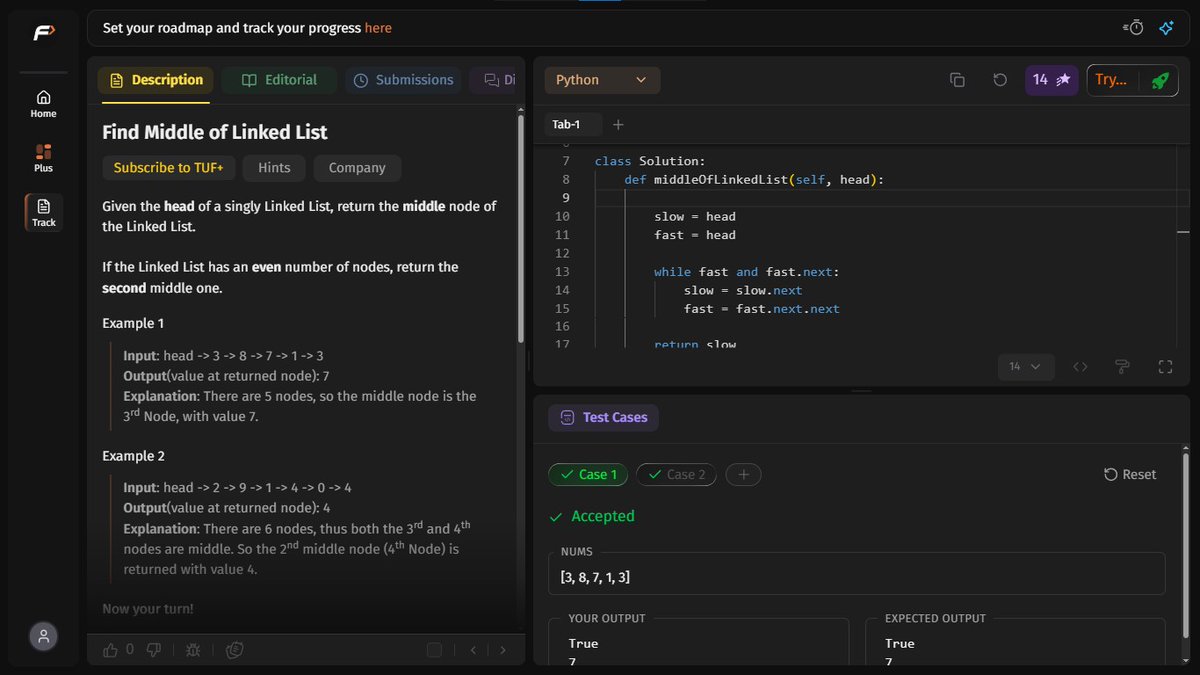1200x675 pixels.
Task: Open the font size 14 dropdown
Action: pyautogui.click(x=1025, y=367)
